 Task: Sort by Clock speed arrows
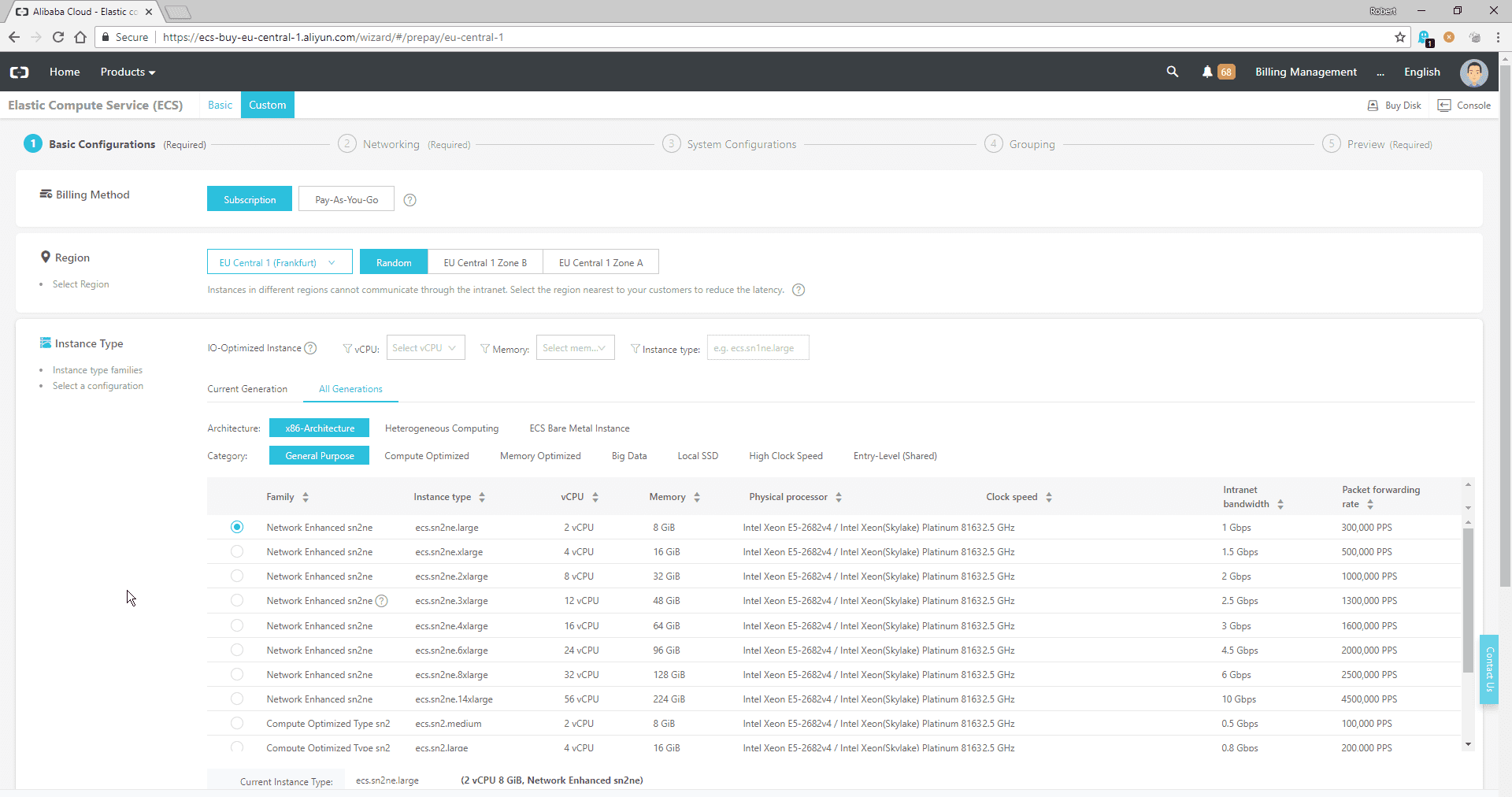coord(1049,497)
